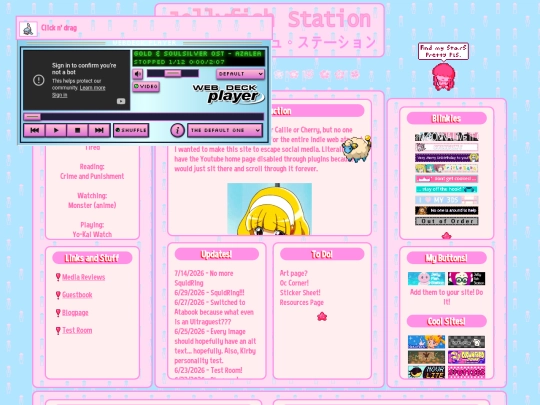540x405 pixels.
Task: Play the track in Web Deck Player
Action: (56, 130)
